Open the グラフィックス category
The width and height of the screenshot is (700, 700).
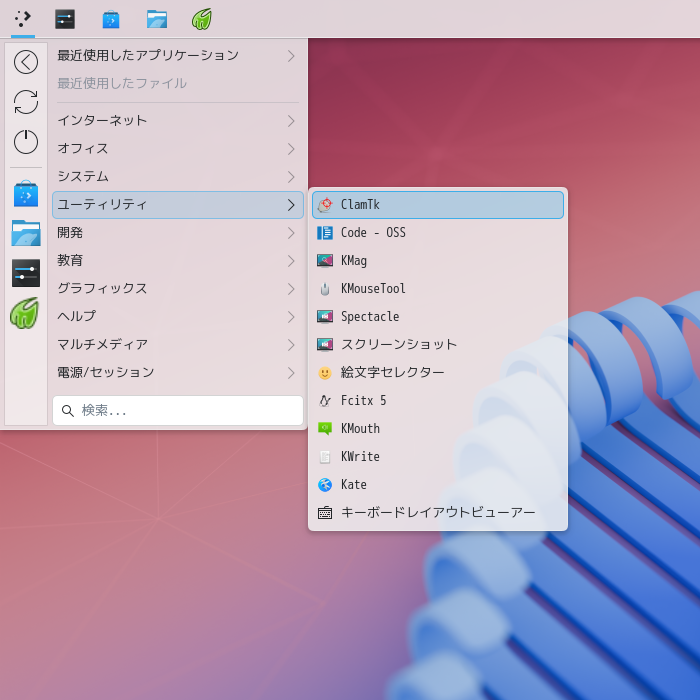(x=178, y=289)
